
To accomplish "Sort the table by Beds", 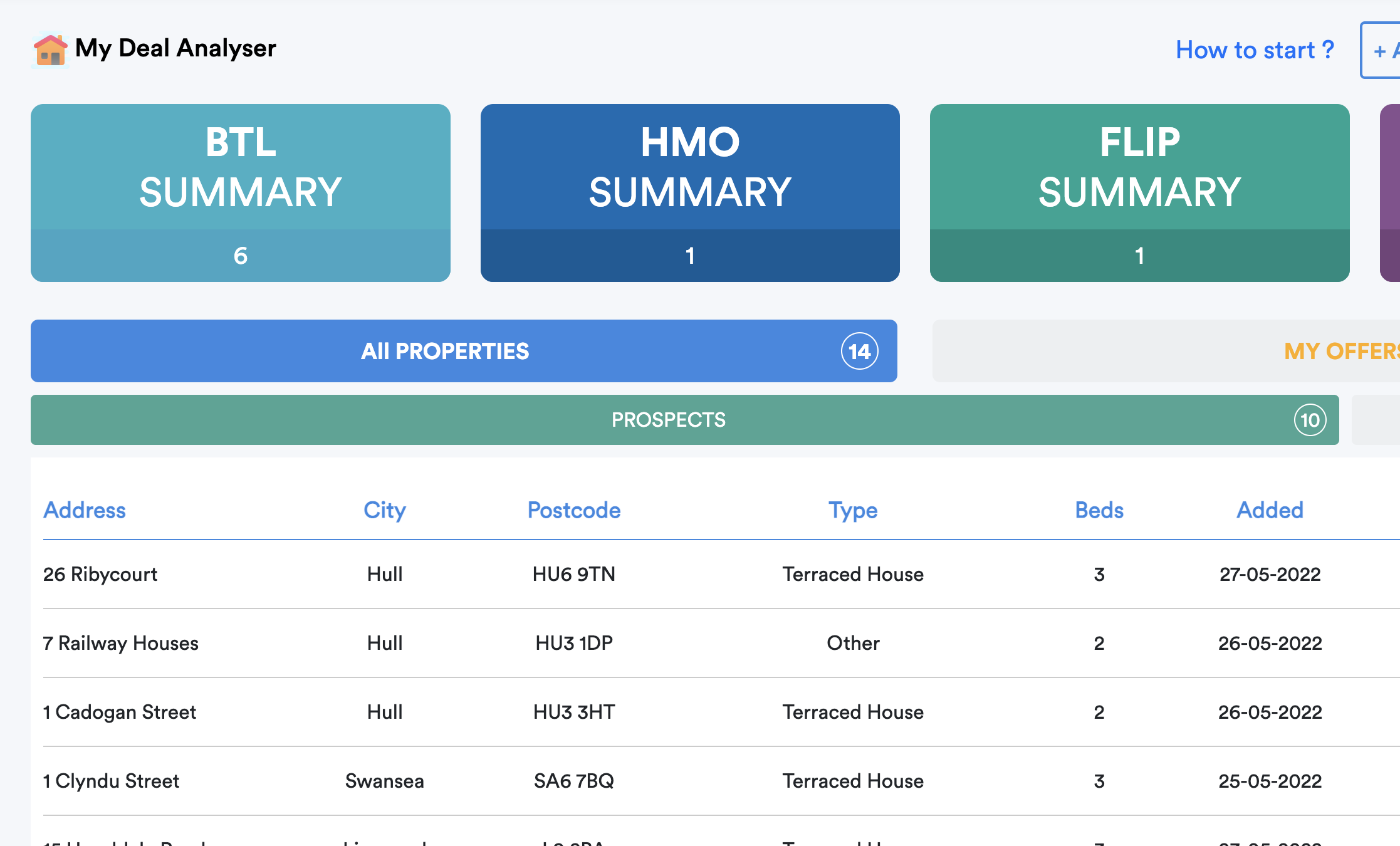I will 1098,510.
